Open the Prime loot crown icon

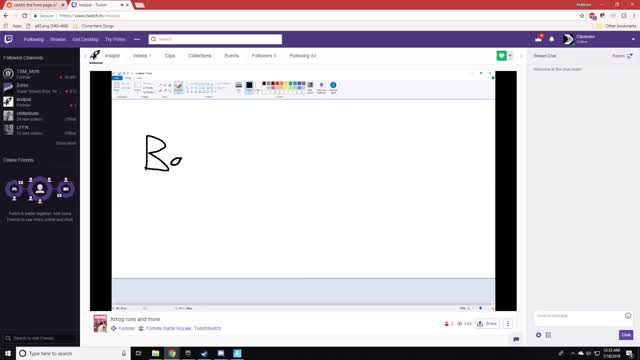point(539,39)
